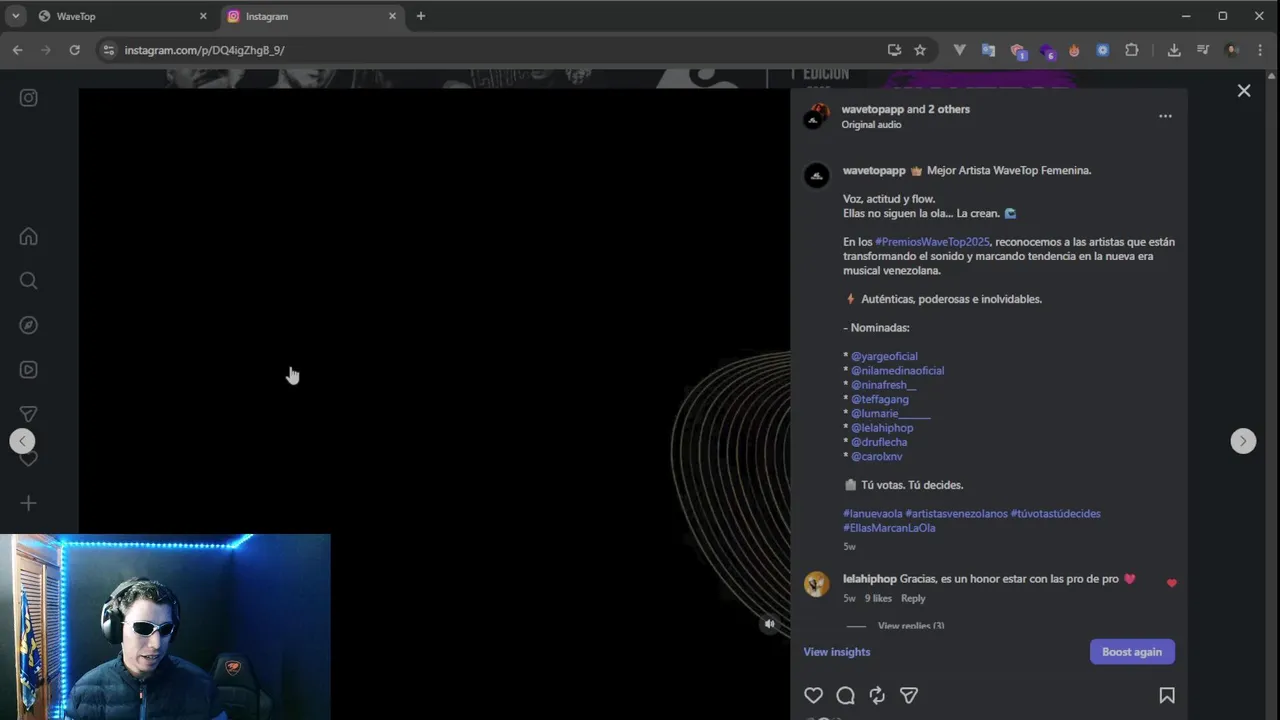1280x720 pixels.
Task: Open a new browser tab
Action: tap(420, 16)
